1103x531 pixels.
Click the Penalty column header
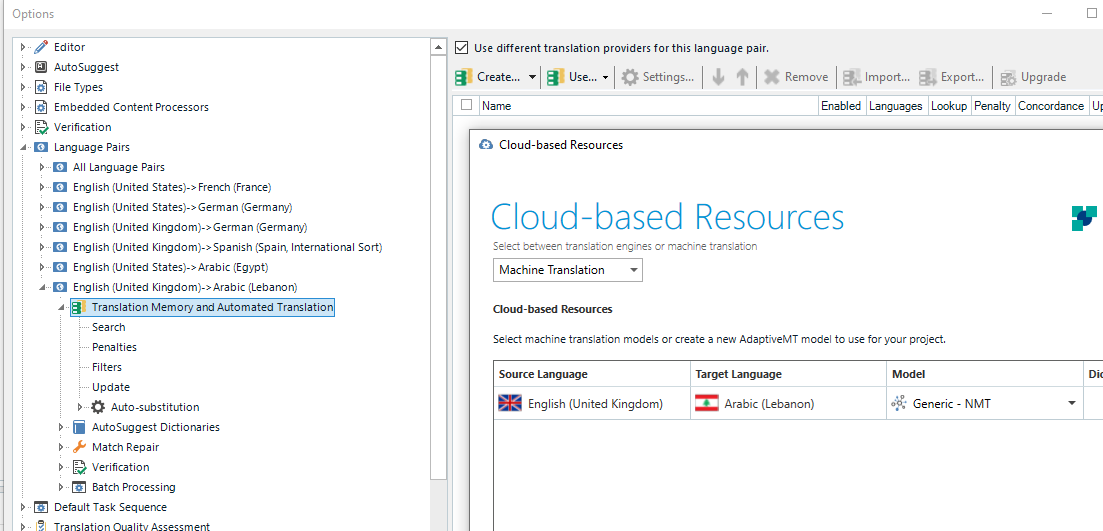coord(993,106)
